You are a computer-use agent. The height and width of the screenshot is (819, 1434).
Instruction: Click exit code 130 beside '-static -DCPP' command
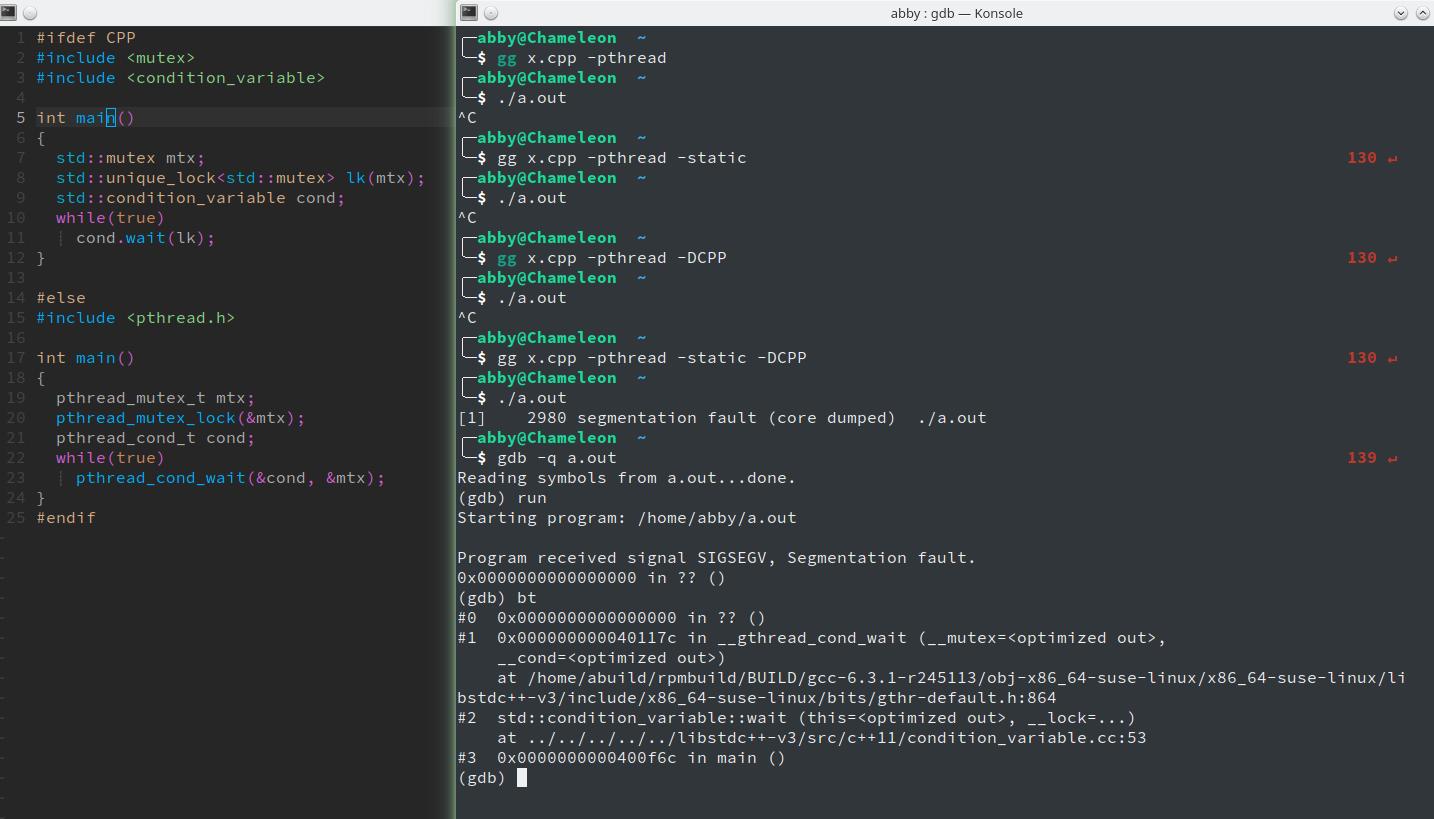(1362, 358)
